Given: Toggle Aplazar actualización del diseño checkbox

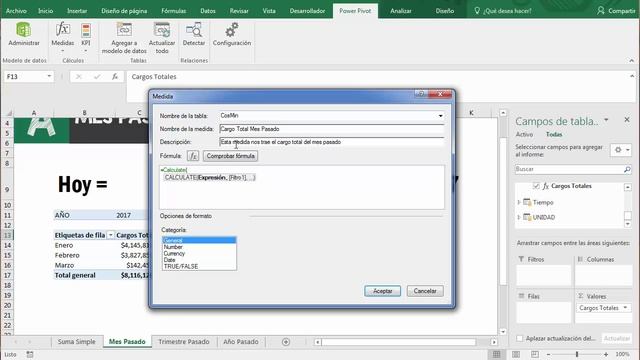Looking at the screenshot, I should click(520, 338).
